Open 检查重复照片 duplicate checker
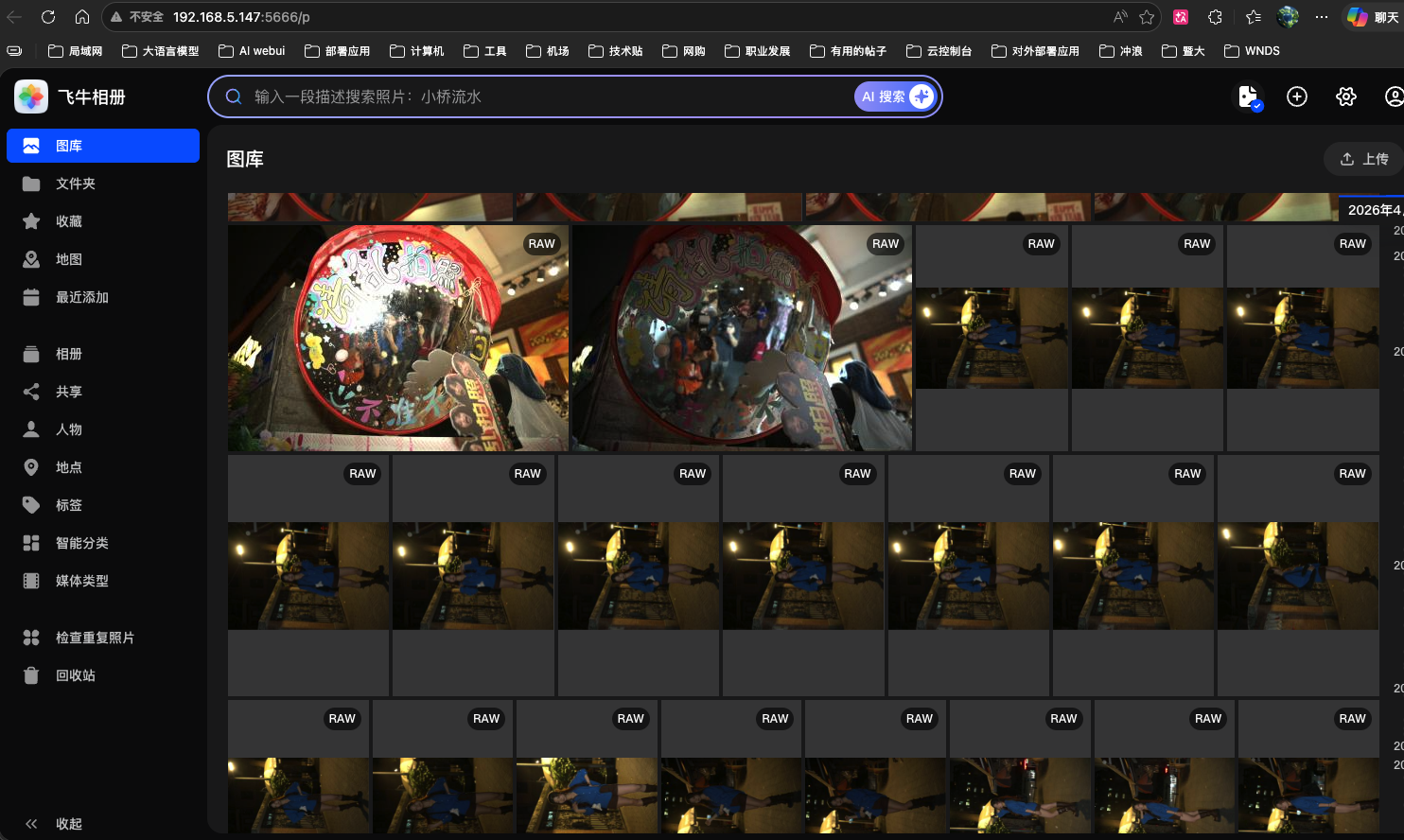This screenshot has height=840, width=1404. 95,638
